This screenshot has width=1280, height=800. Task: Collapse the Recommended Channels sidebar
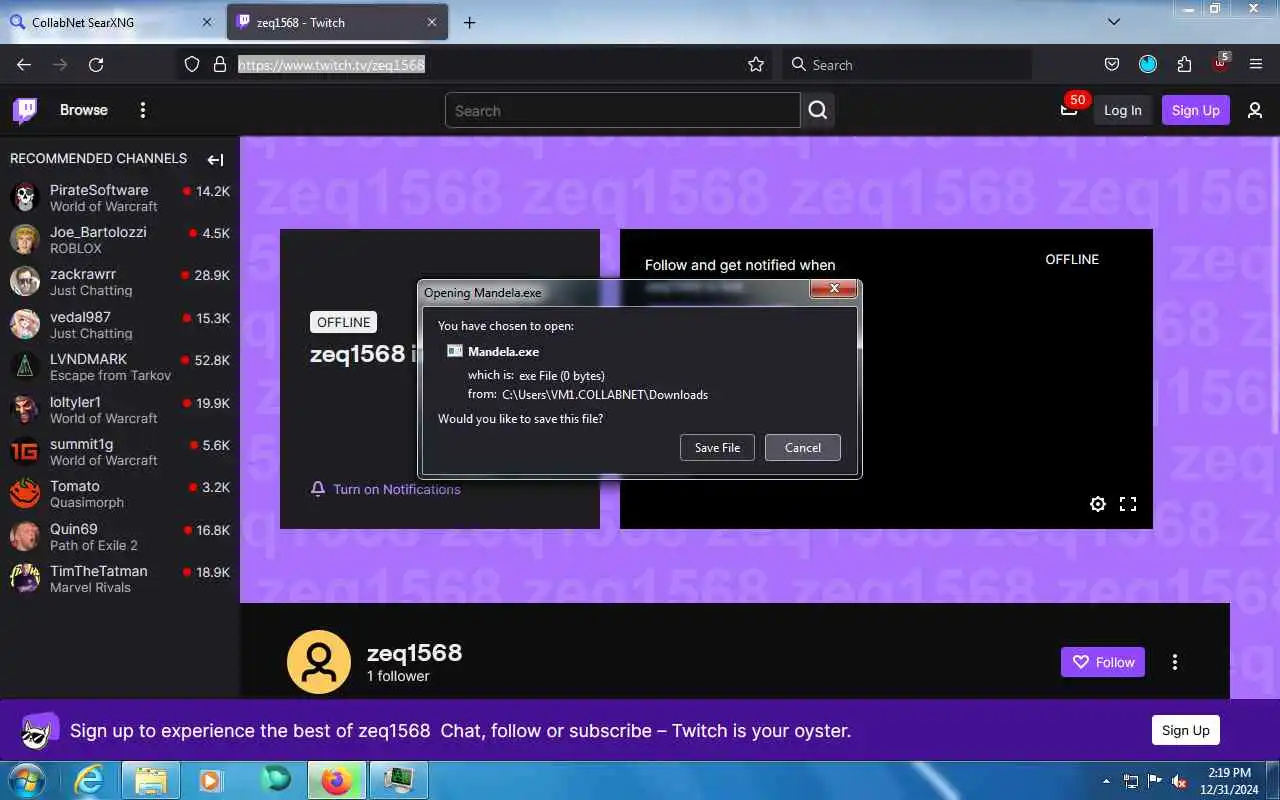(x=215, y=159)
